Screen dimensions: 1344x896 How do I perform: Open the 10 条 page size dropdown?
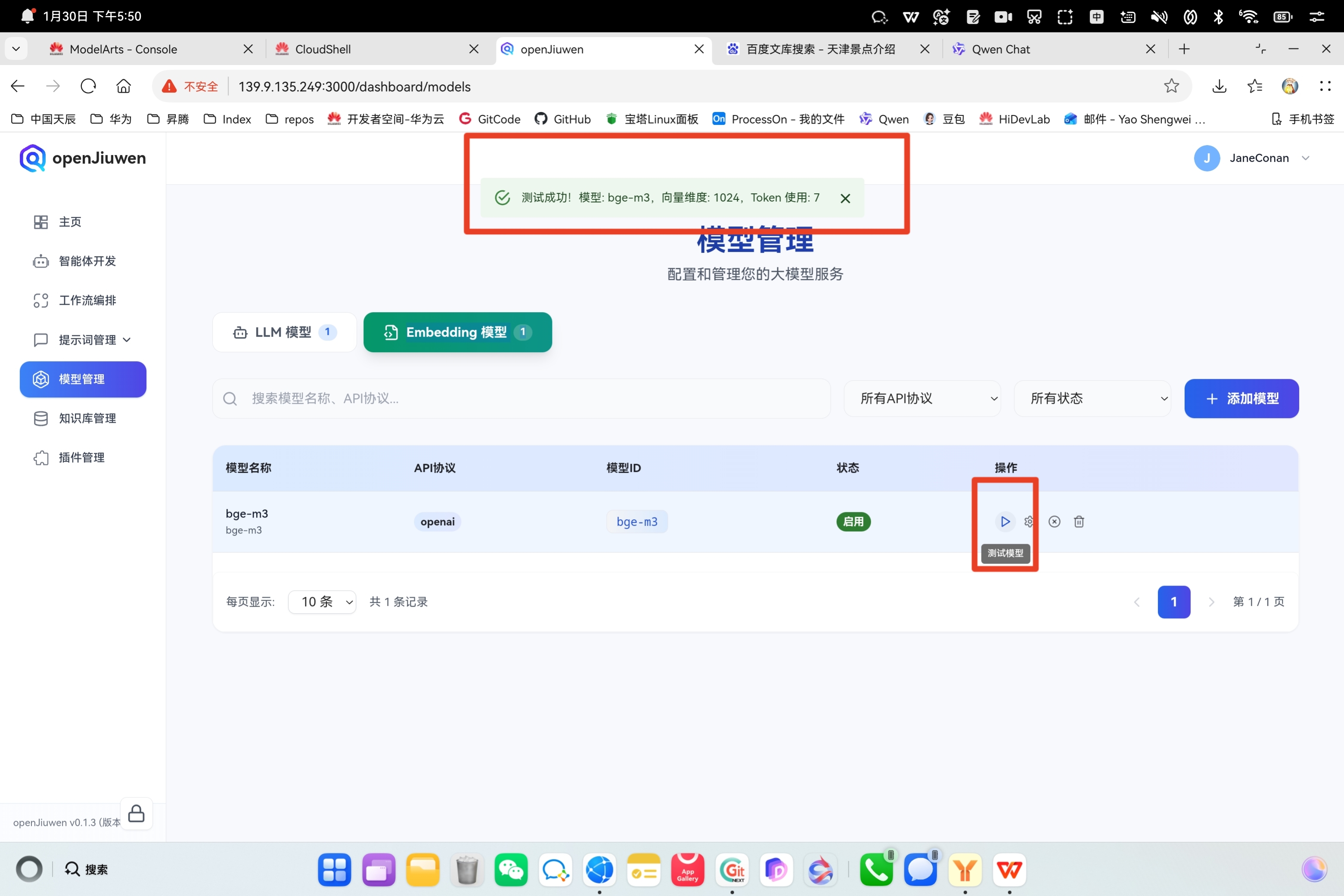point(322,602)
